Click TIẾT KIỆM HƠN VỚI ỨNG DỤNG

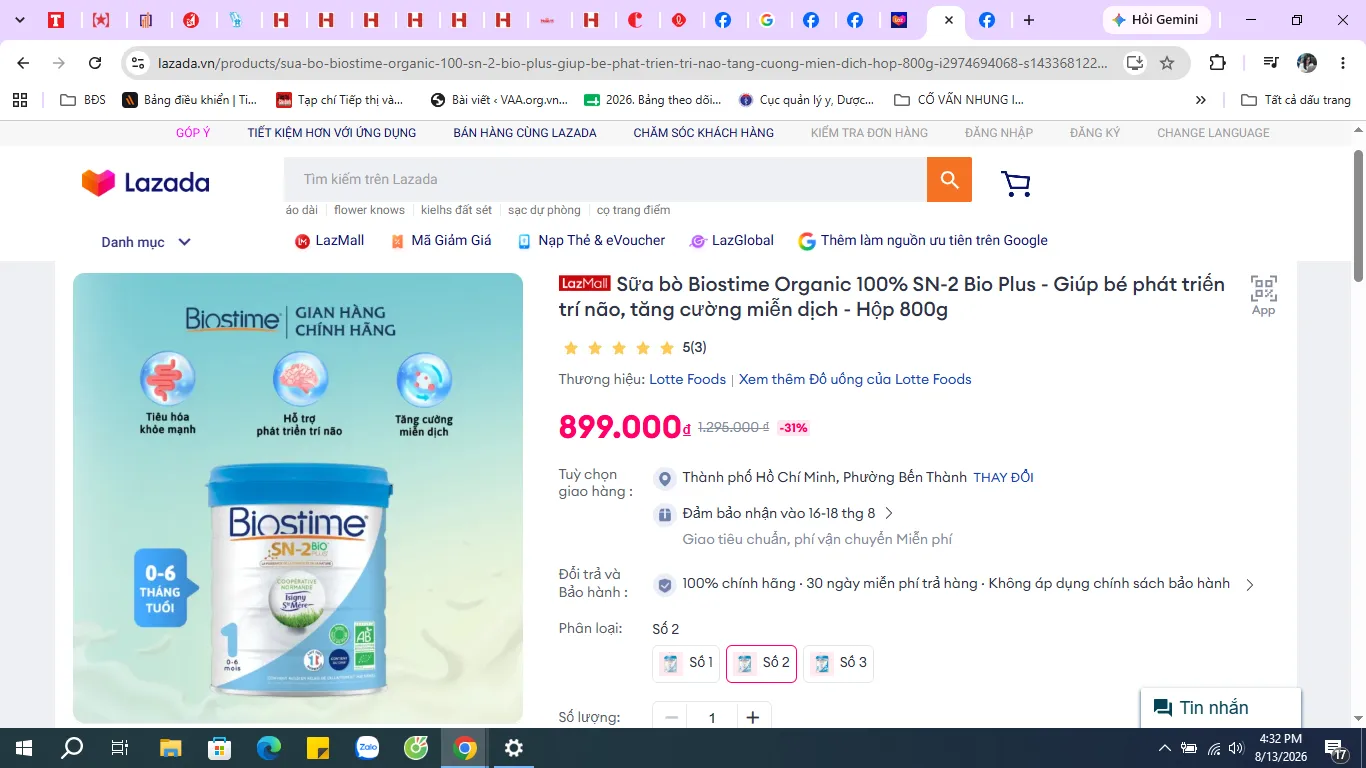tap(332, 133)
